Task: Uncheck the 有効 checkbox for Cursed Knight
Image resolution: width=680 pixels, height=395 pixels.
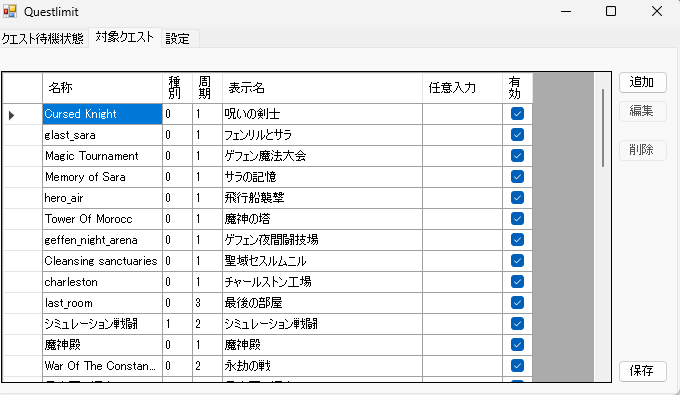Action: pos(517,114)
